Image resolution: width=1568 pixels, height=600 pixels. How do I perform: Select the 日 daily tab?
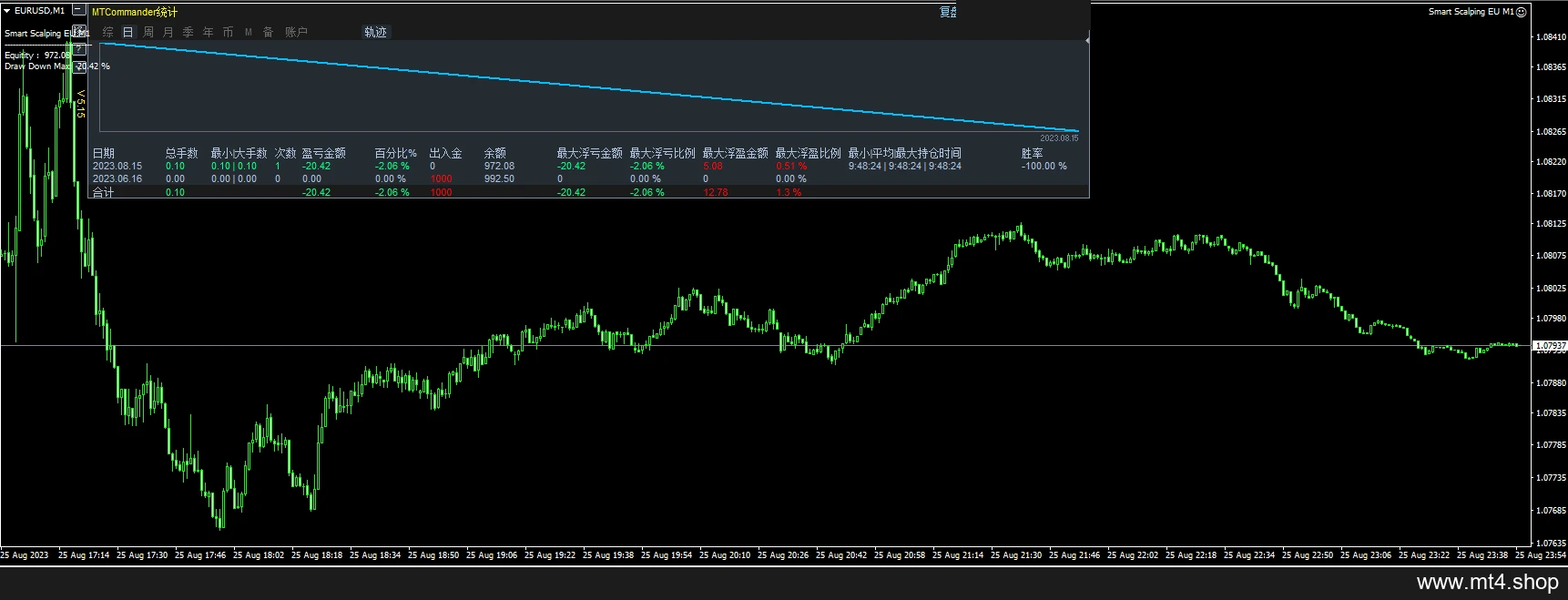128,32
